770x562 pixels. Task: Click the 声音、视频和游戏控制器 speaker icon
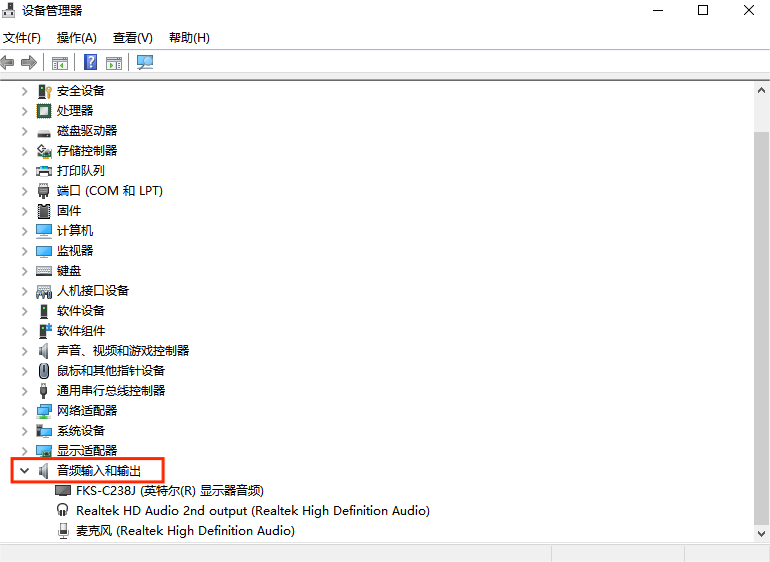[x=44, y=351]
